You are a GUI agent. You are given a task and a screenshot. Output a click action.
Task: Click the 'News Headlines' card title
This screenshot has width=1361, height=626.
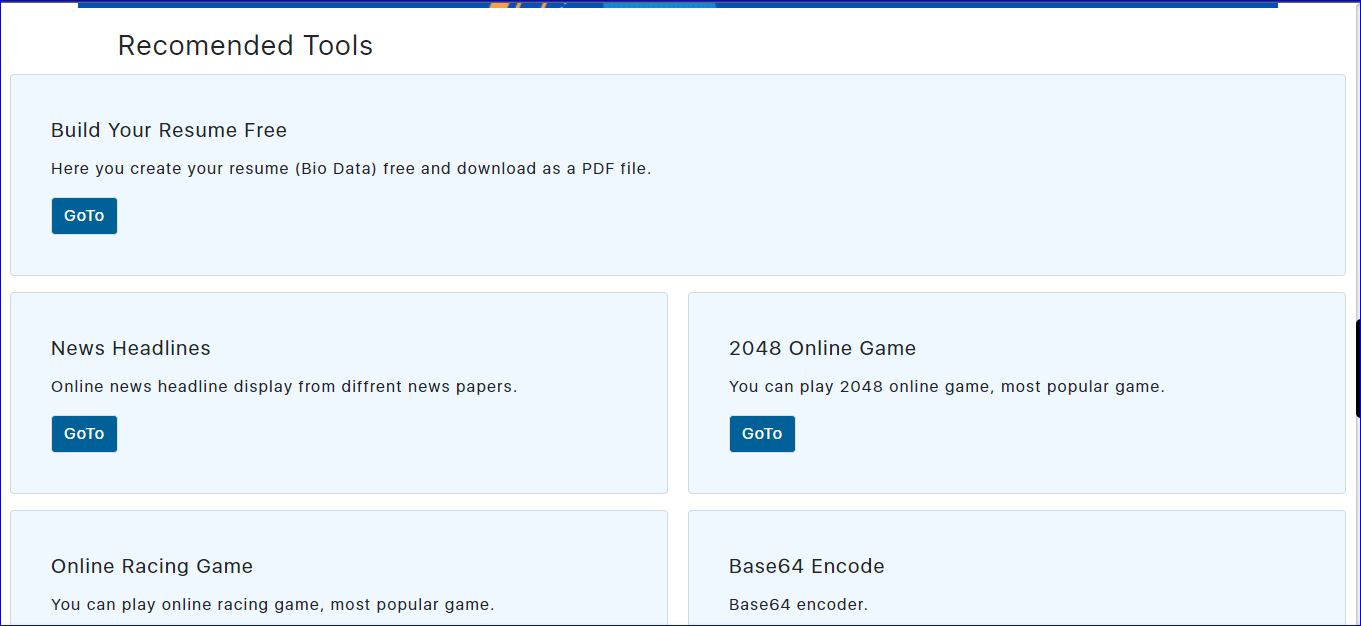(x=131, y=348)
